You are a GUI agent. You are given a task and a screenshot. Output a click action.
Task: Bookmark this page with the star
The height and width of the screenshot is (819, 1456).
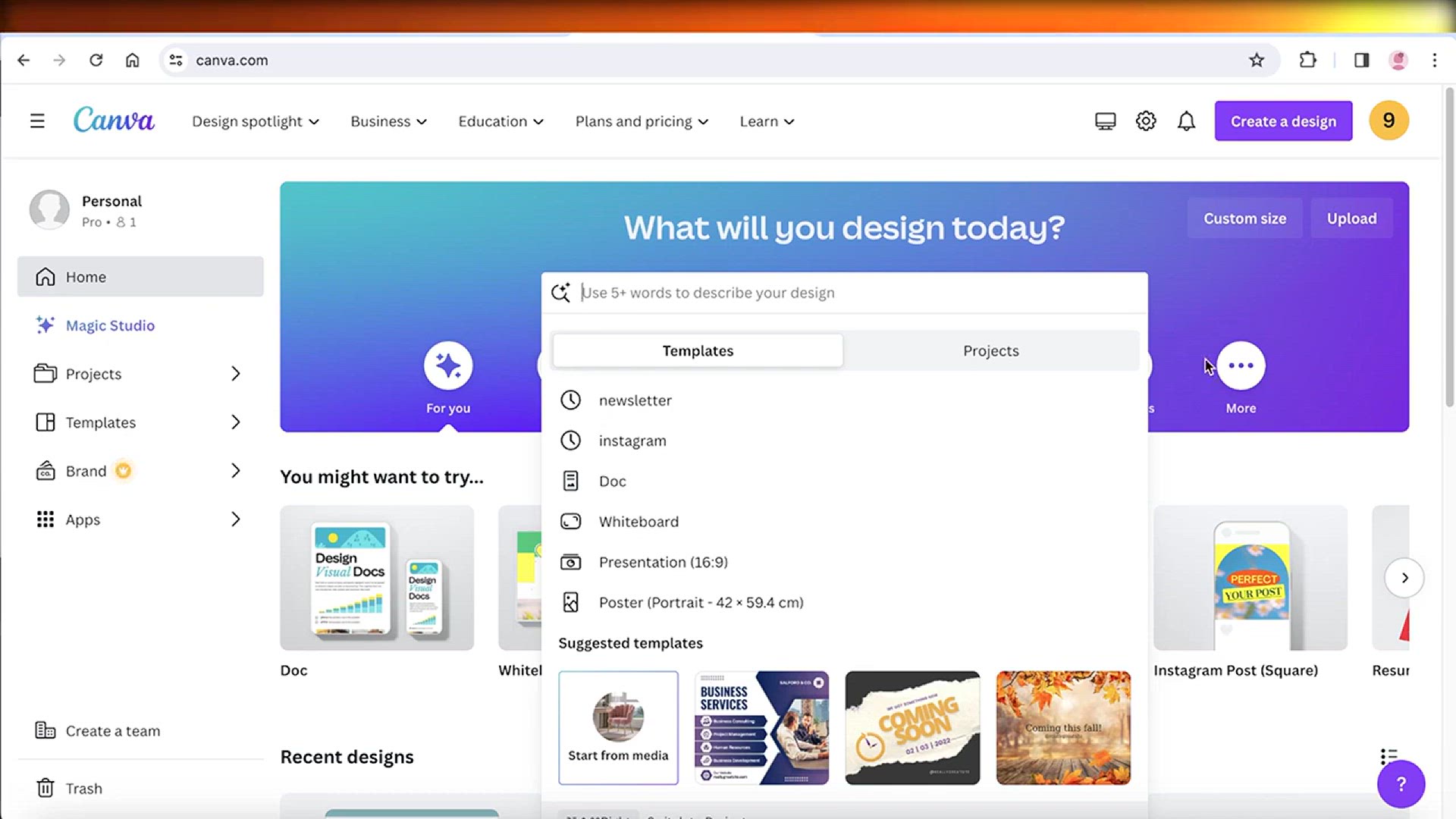[x=1257, y=60]
